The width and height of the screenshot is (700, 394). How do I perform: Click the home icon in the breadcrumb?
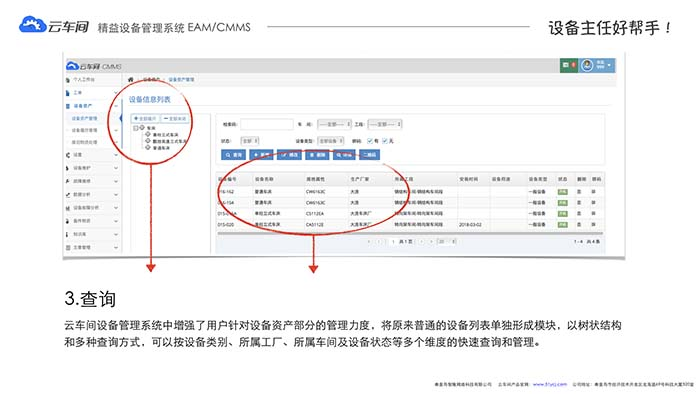131,79
